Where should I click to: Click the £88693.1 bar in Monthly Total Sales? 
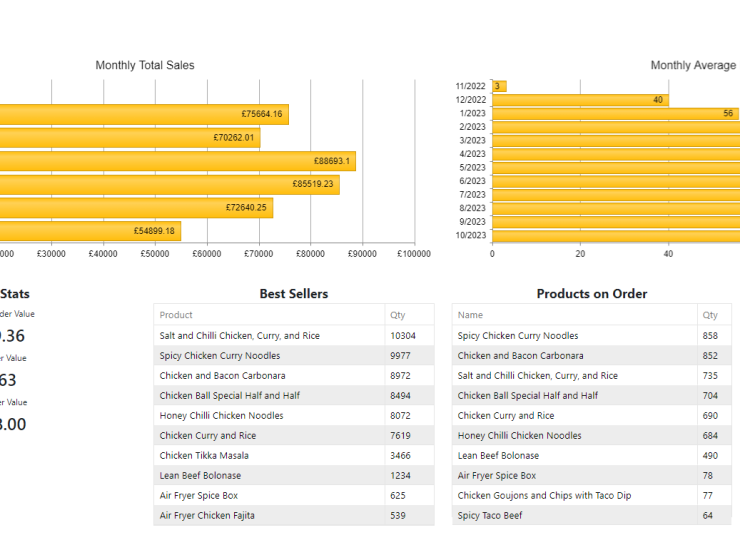180,161
